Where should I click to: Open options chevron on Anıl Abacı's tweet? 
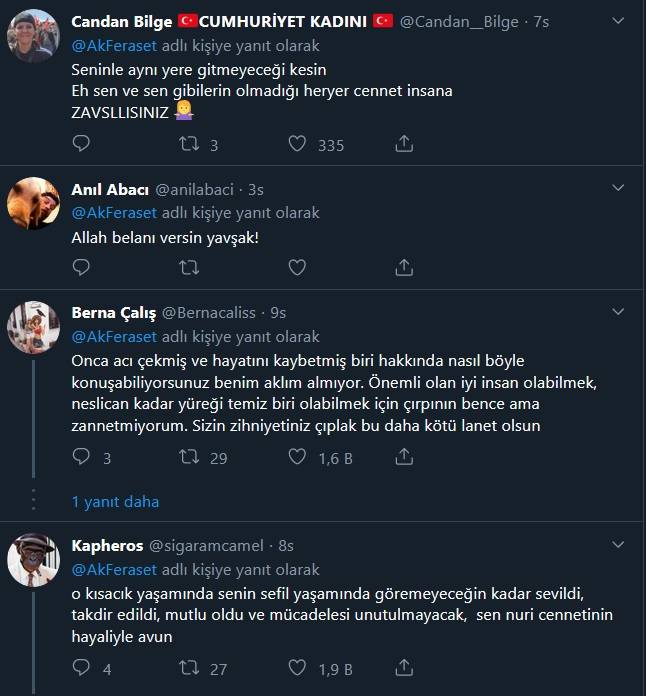[x=618, y=188]
